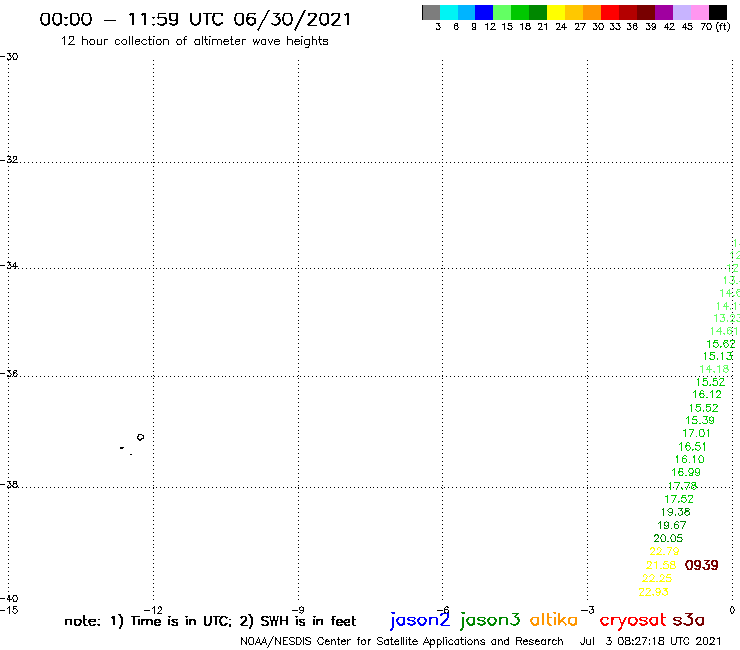Click the red cryosat satellite label
The height and width of the screenshot is (650, 740).
pos(633,620)
